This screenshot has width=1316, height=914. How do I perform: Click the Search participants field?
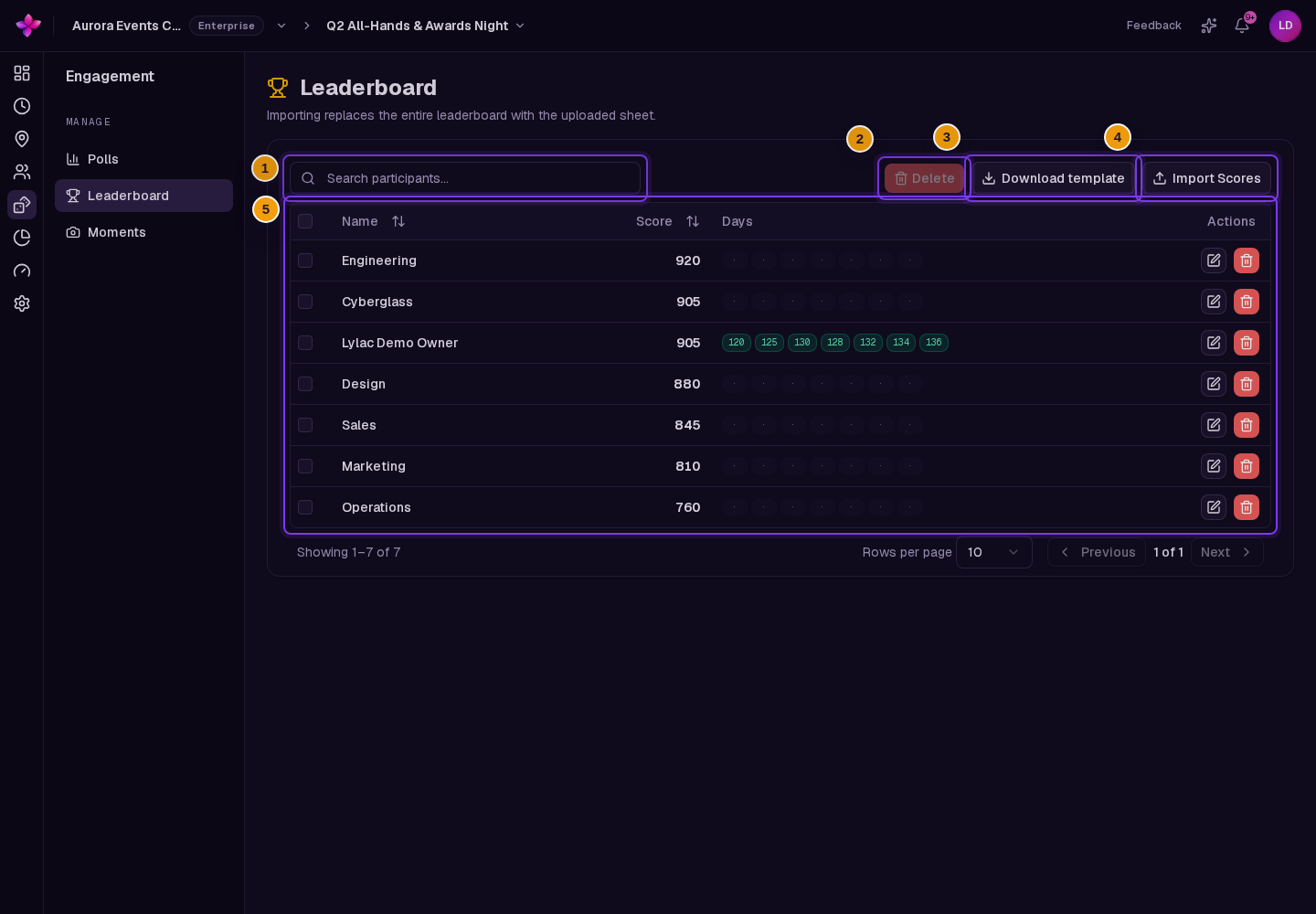tap(465, 178)
